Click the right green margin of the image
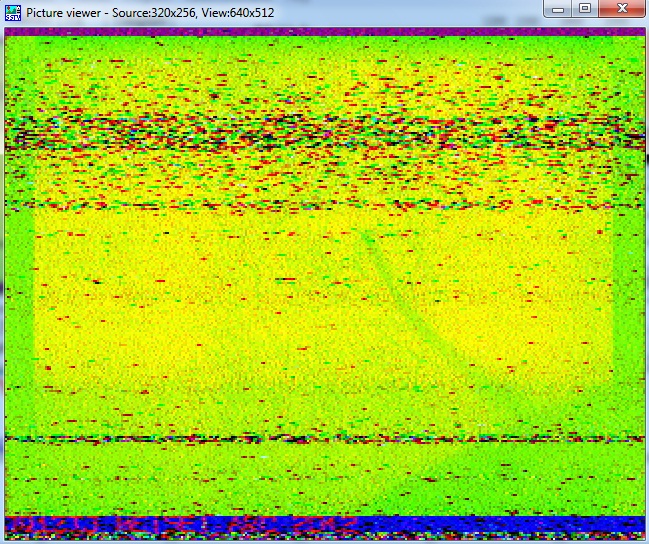Image resolution: width=649 pixels, height=544 pixels. click(x=628, y=300)
